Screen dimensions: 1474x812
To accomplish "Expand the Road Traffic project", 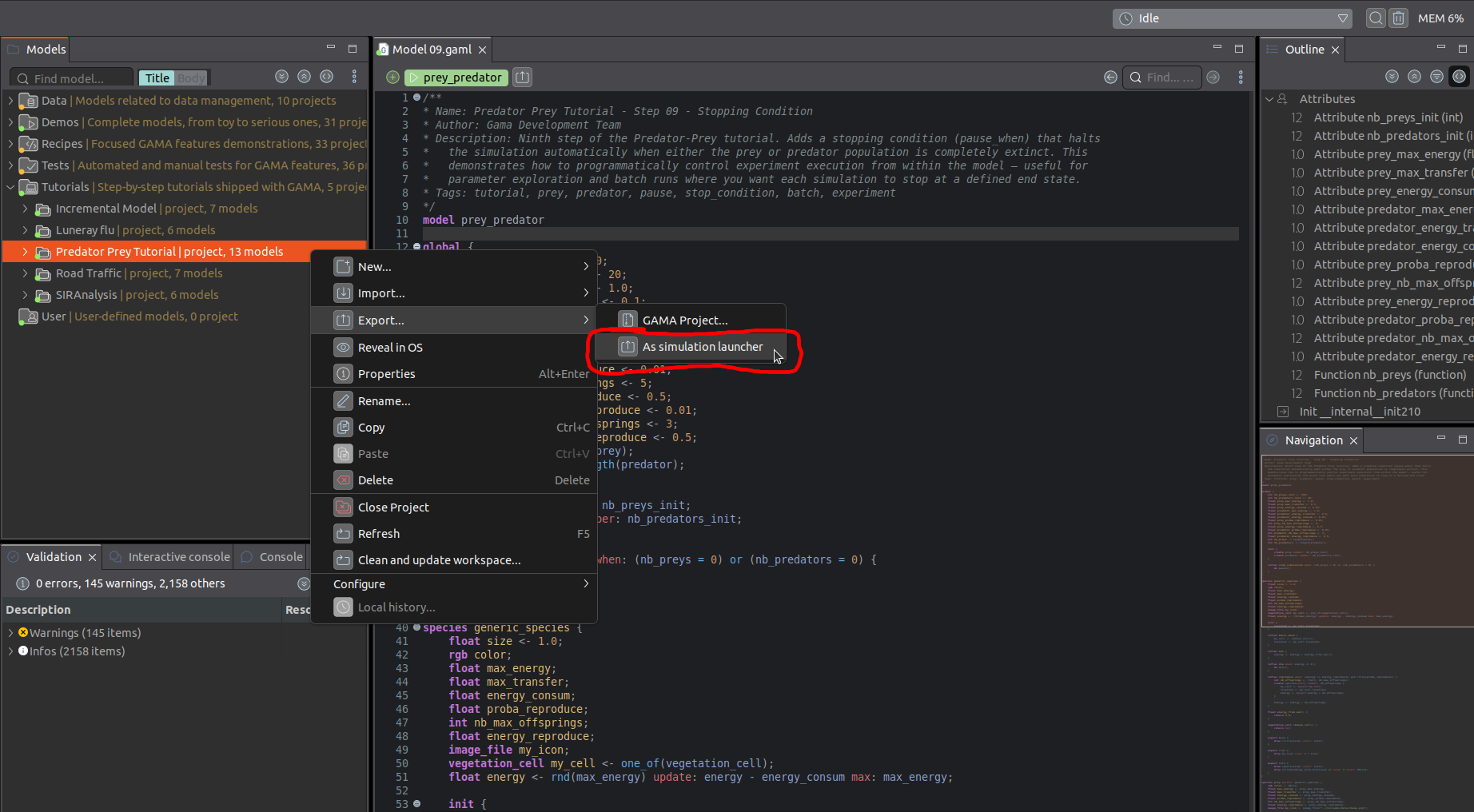I will pyautogui.click(x=25, y=273).
